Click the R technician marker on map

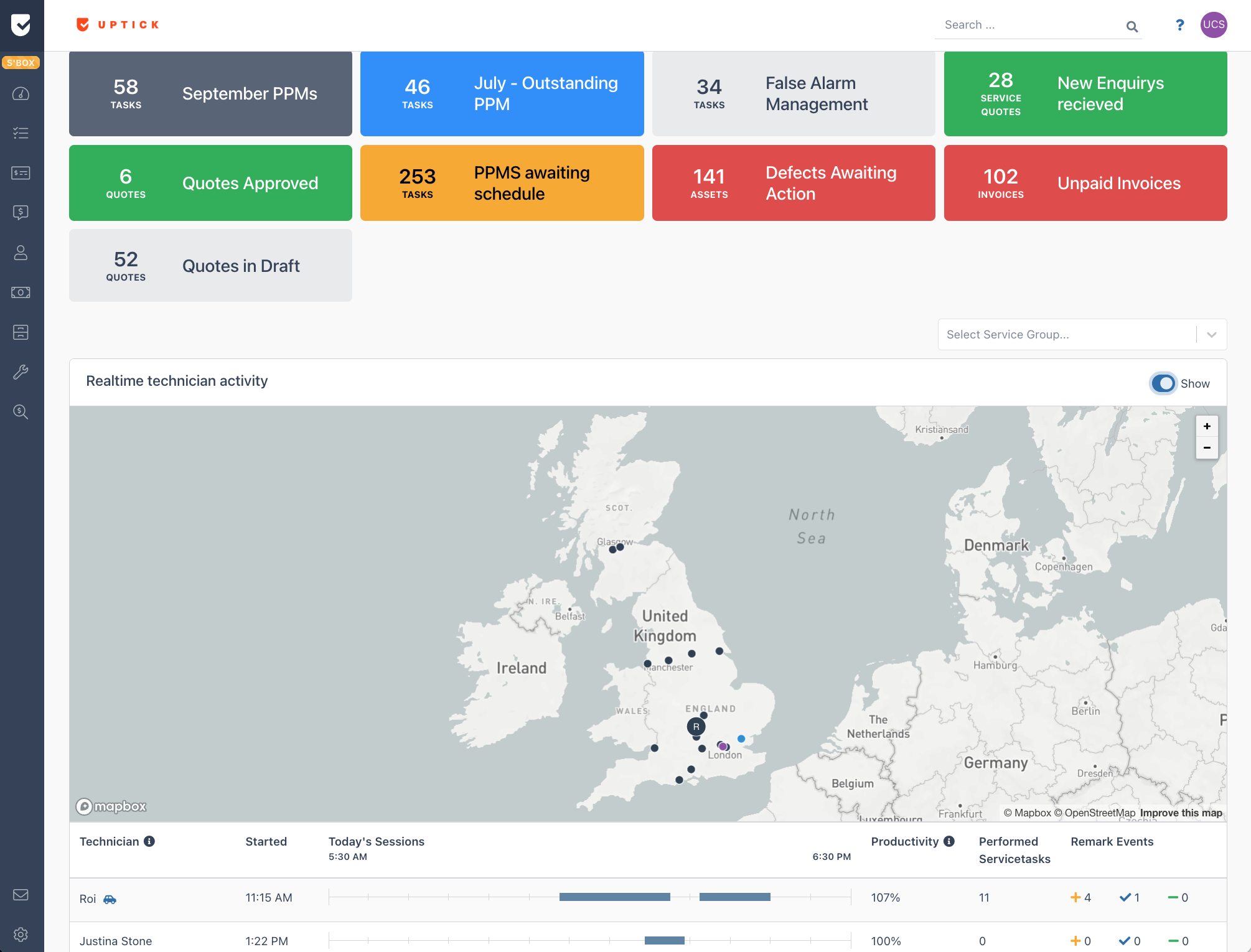[x=696, y=726]
